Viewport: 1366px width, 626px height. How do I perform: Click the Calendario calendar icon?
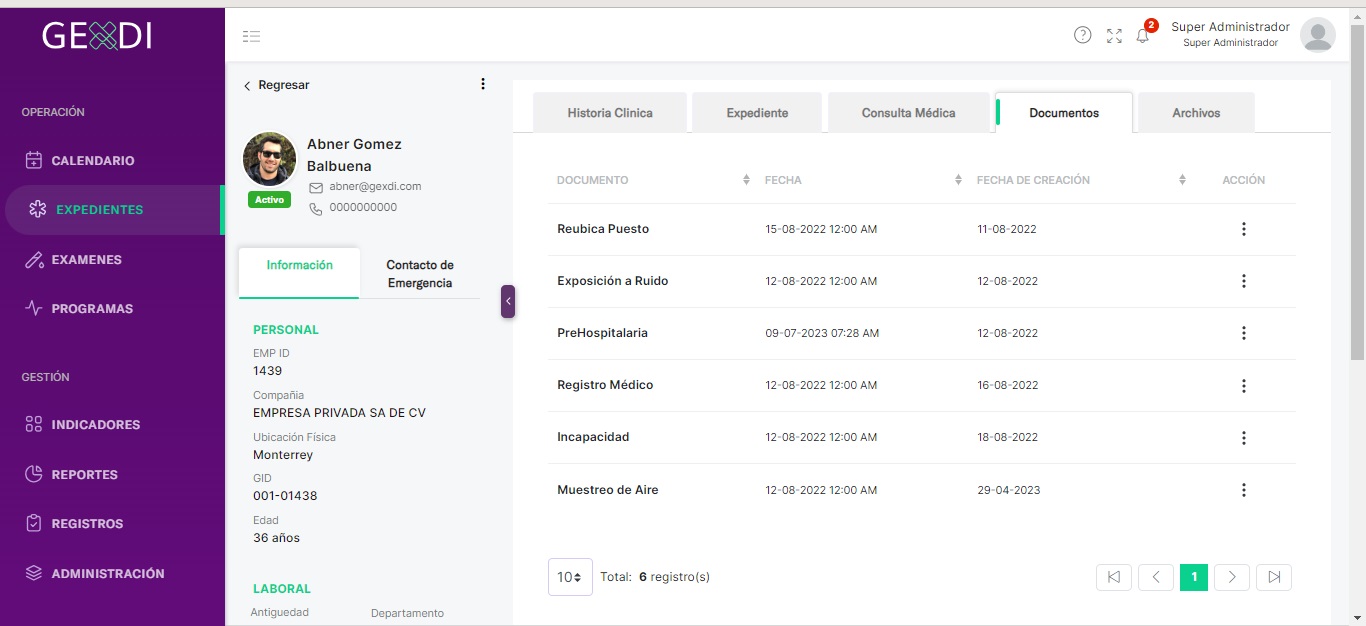(34, 160)
